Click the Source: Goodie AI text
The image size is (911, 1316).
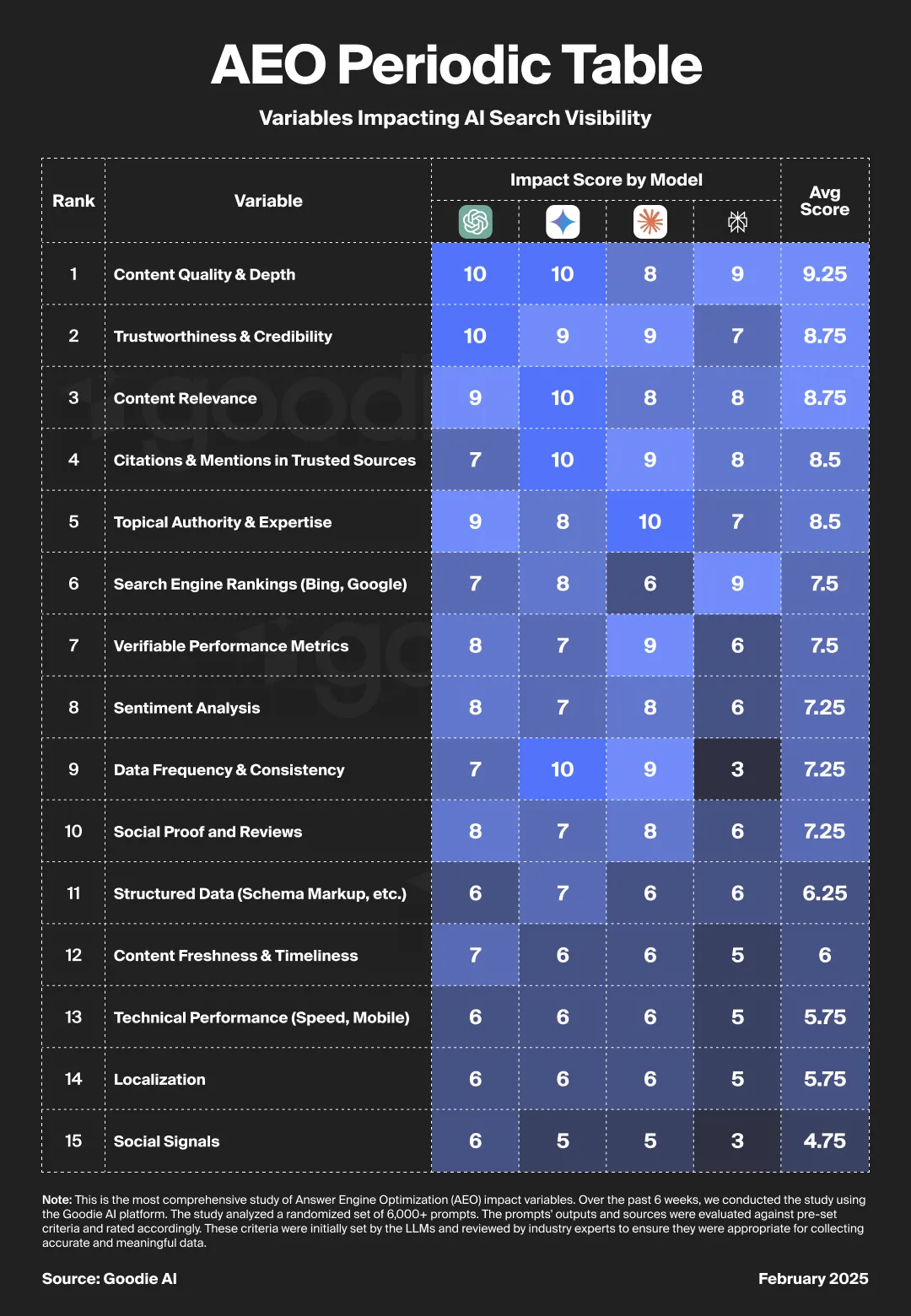pyautogui.click(x=110, y=1278)
